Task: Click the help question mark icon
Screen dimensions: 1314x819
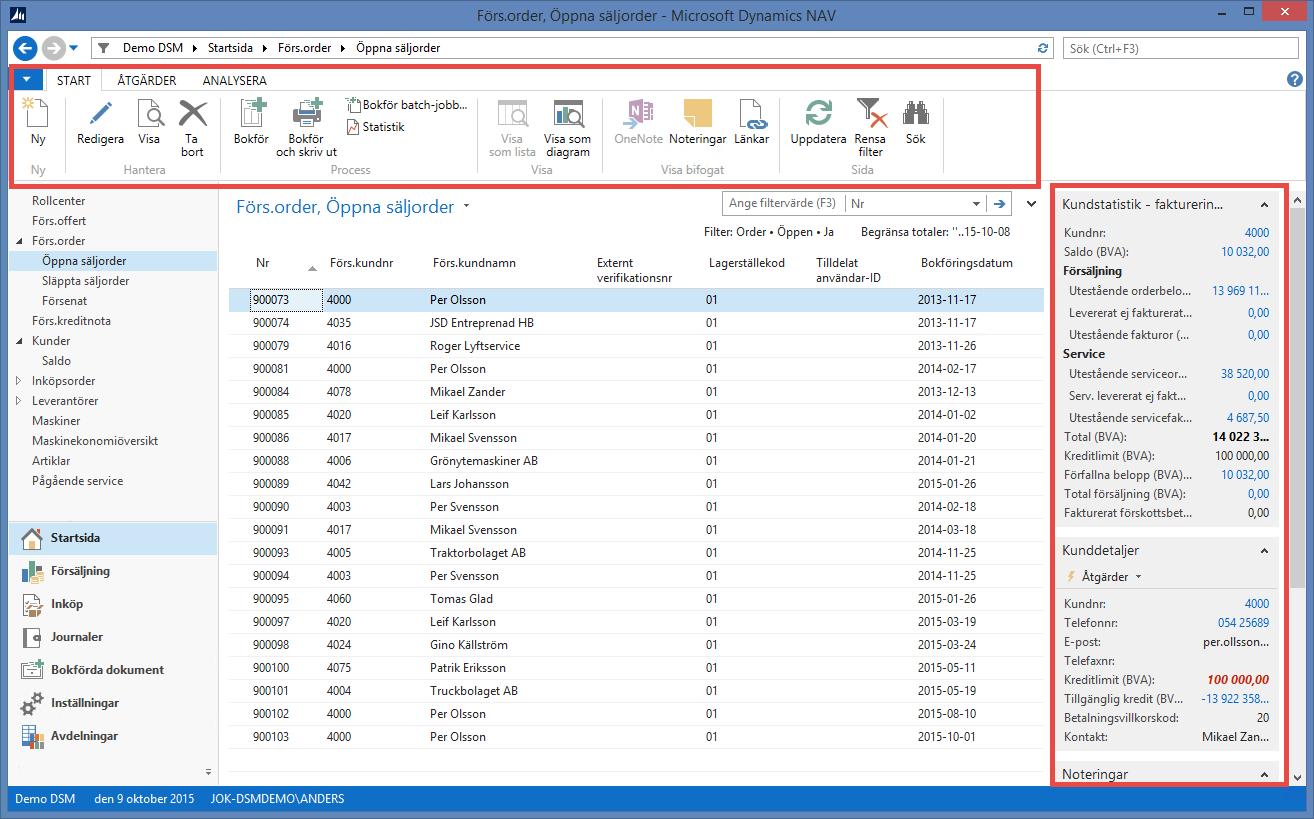Action: (1295, 80)
